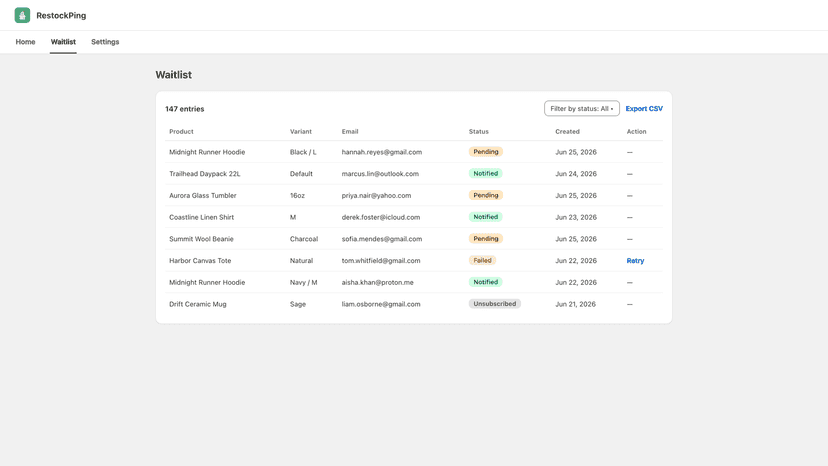Click the Export CSV link
This screenshot has width=828, height=466.
click(x=644, y=108)
